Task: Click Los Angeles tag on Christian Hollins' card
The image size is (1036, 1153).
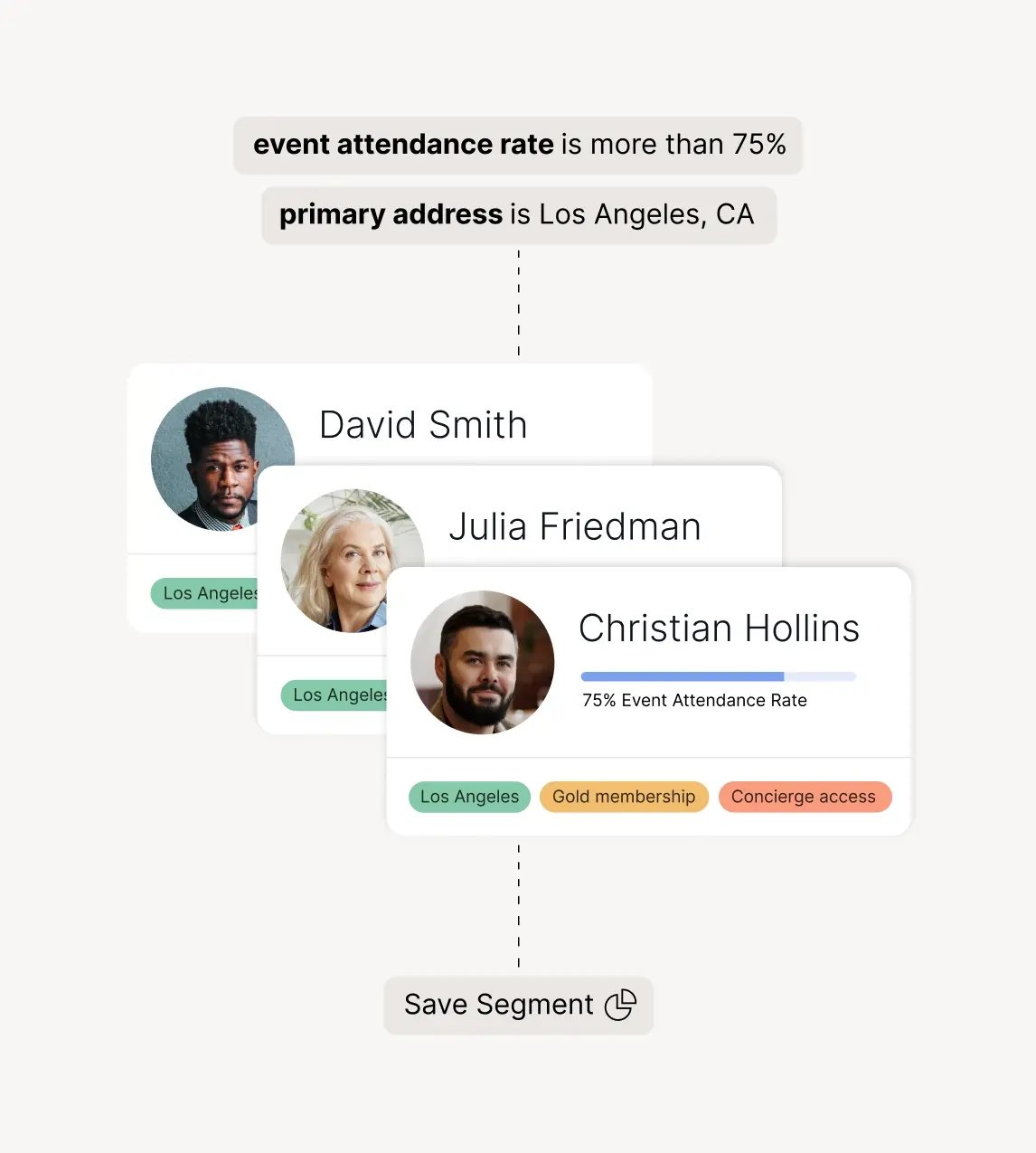Action: point(469,797)
